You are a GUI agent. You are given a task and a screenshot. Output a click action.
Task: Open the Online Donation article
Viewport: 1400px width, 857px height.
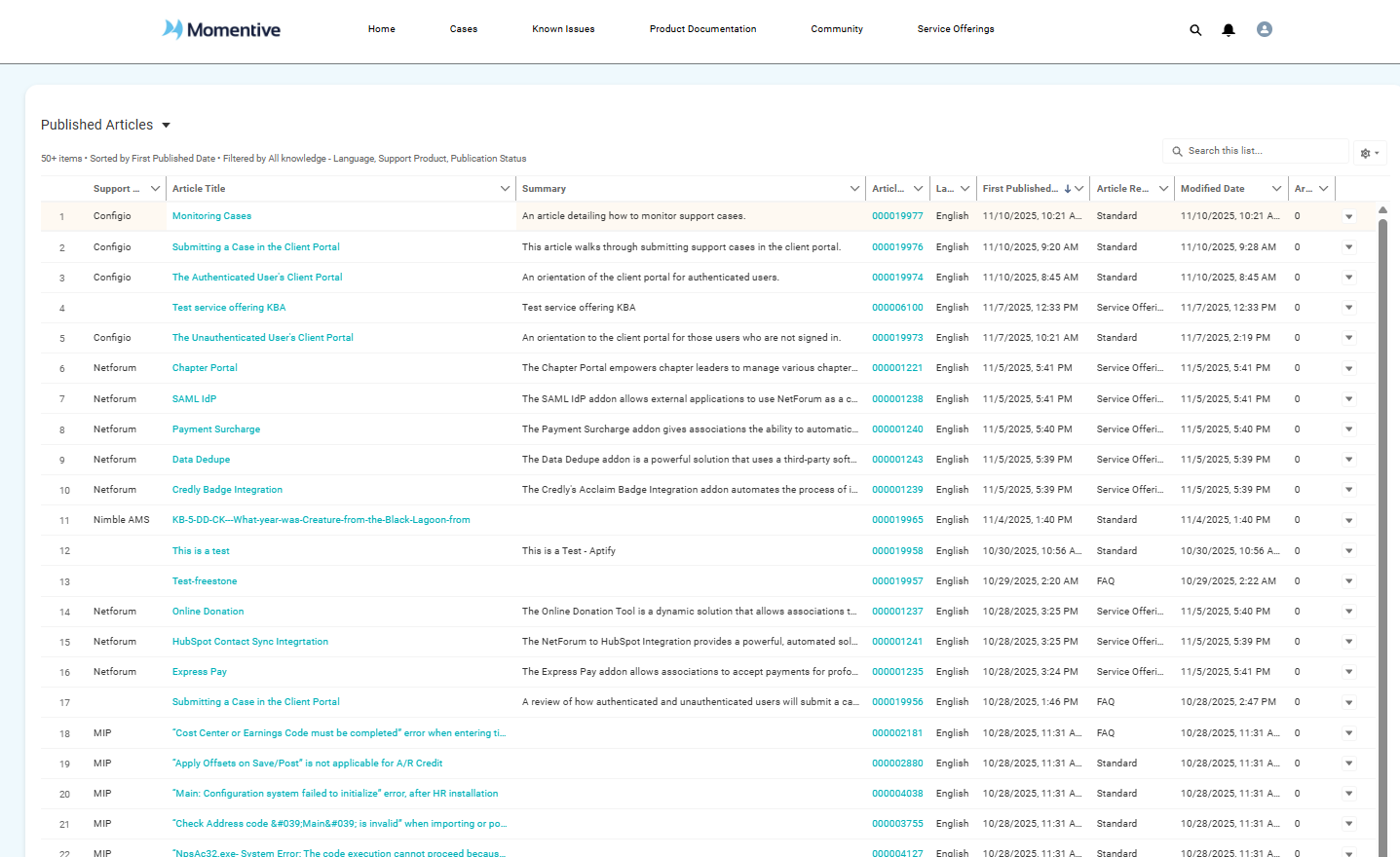pyautogui.click(x=208, y=612)
